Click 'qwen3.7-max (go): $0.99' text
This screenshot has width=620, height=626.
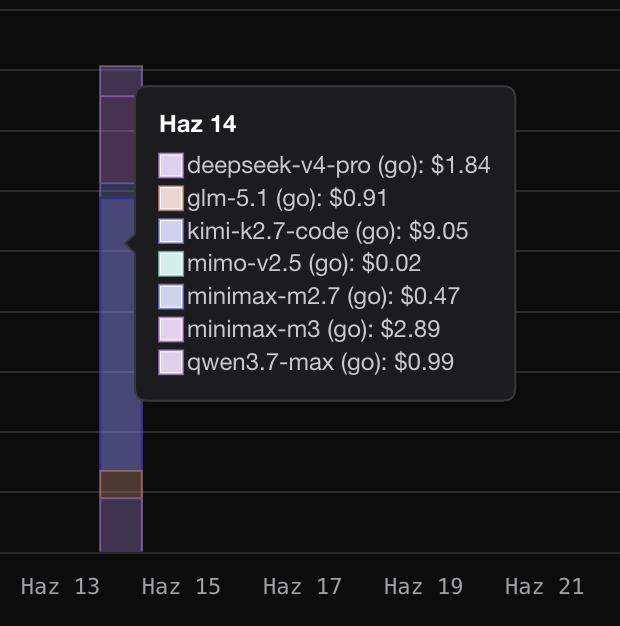point(320,362)
